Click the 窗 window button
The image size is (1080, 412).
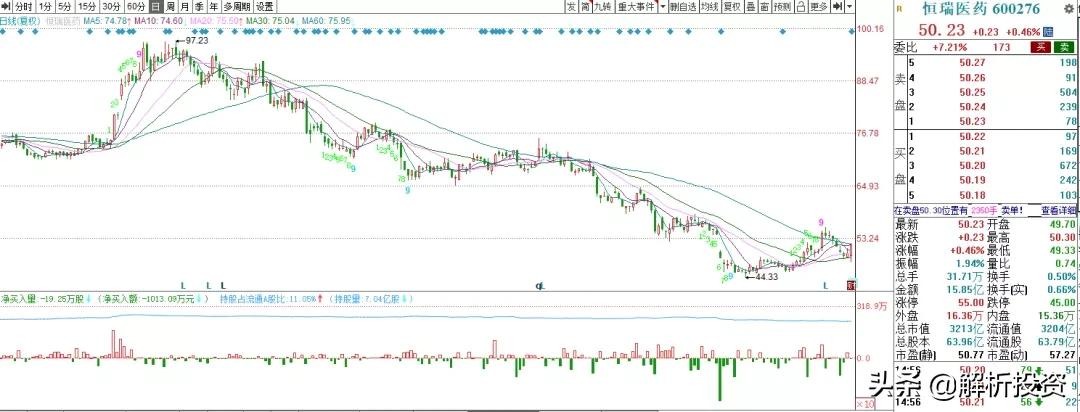(764, 6)
